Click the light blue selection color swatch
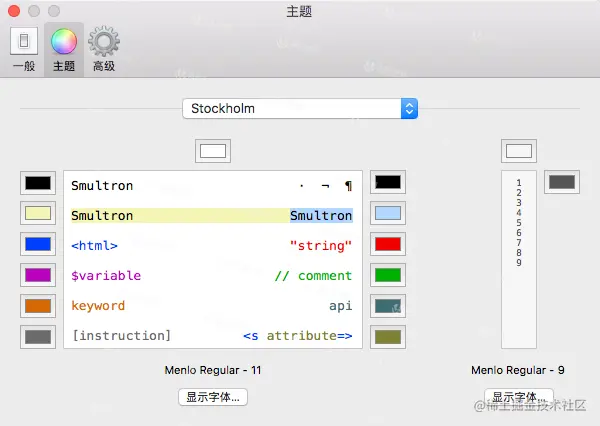The width and height of the screenshot is (600, 426). click(388, 213)
